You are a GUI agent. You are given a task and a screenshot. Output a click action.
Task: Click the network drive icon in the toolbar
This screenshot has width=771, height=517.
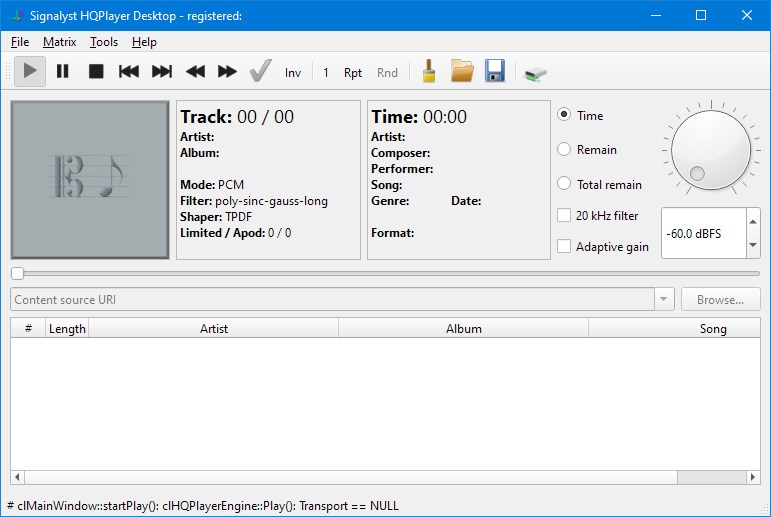tap(535, 74)
